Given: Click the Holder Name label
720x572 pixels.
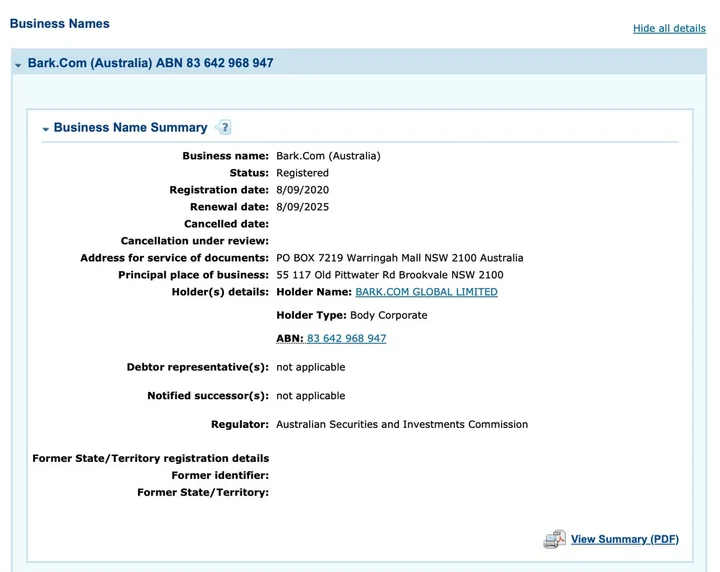Looking at the screenshot, I should [x=314, y=292].
